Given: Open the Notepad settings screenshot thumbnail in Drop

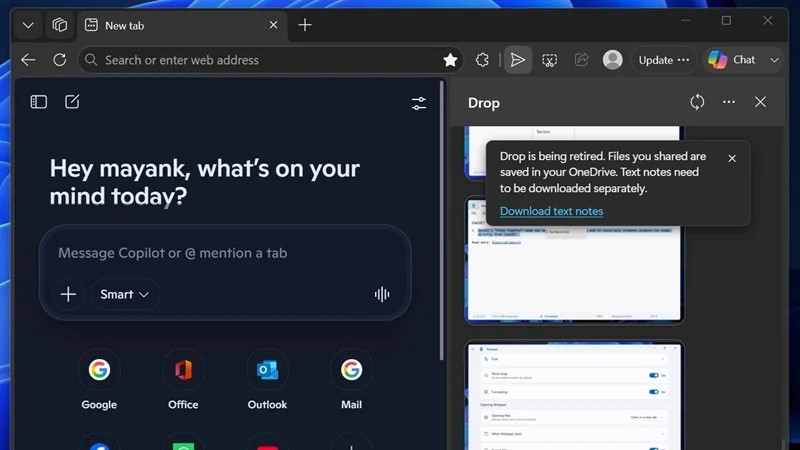Looking at the screenshot, I should pyautogui.click(x=574, y=395).
